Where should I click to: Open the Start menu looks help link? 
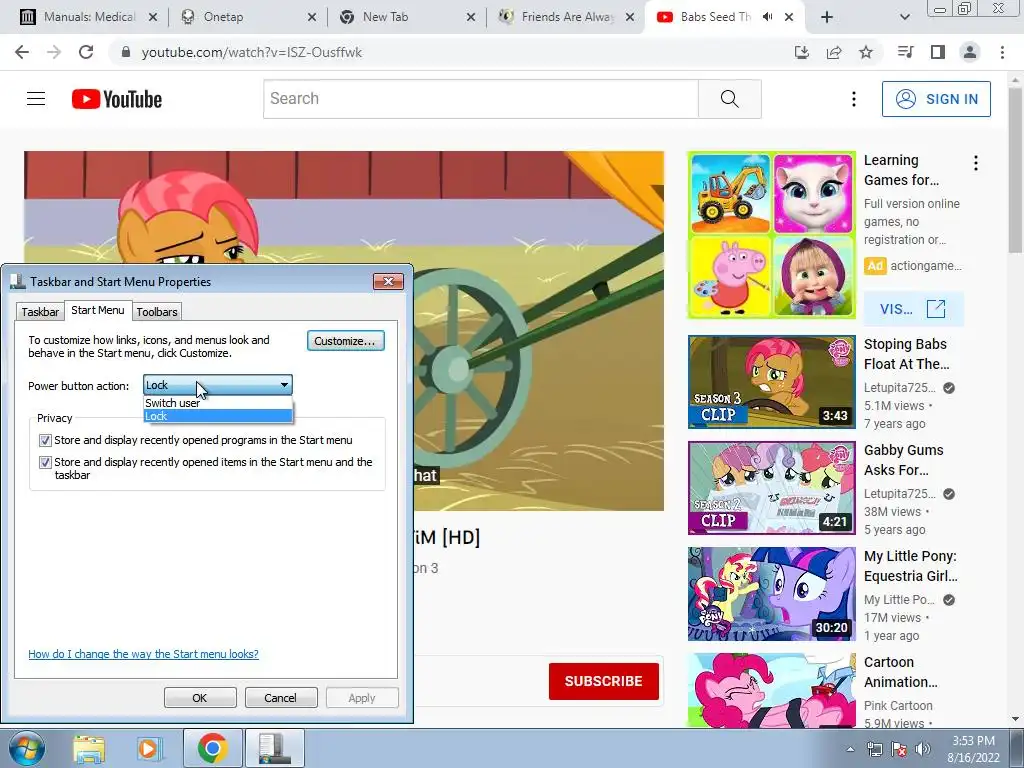coord(144,654)
